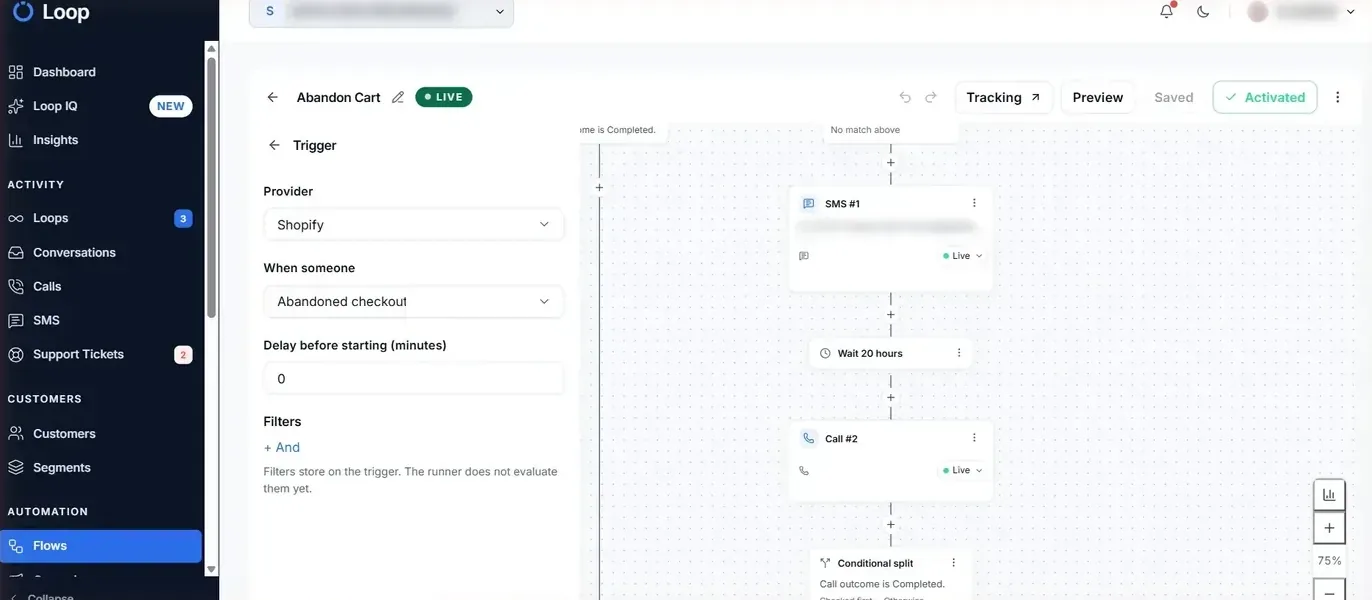Image resolution: width=1372 pixels, height=600 pixels.
Task: Open flow more options menu
Action: tap(1338, 97)
